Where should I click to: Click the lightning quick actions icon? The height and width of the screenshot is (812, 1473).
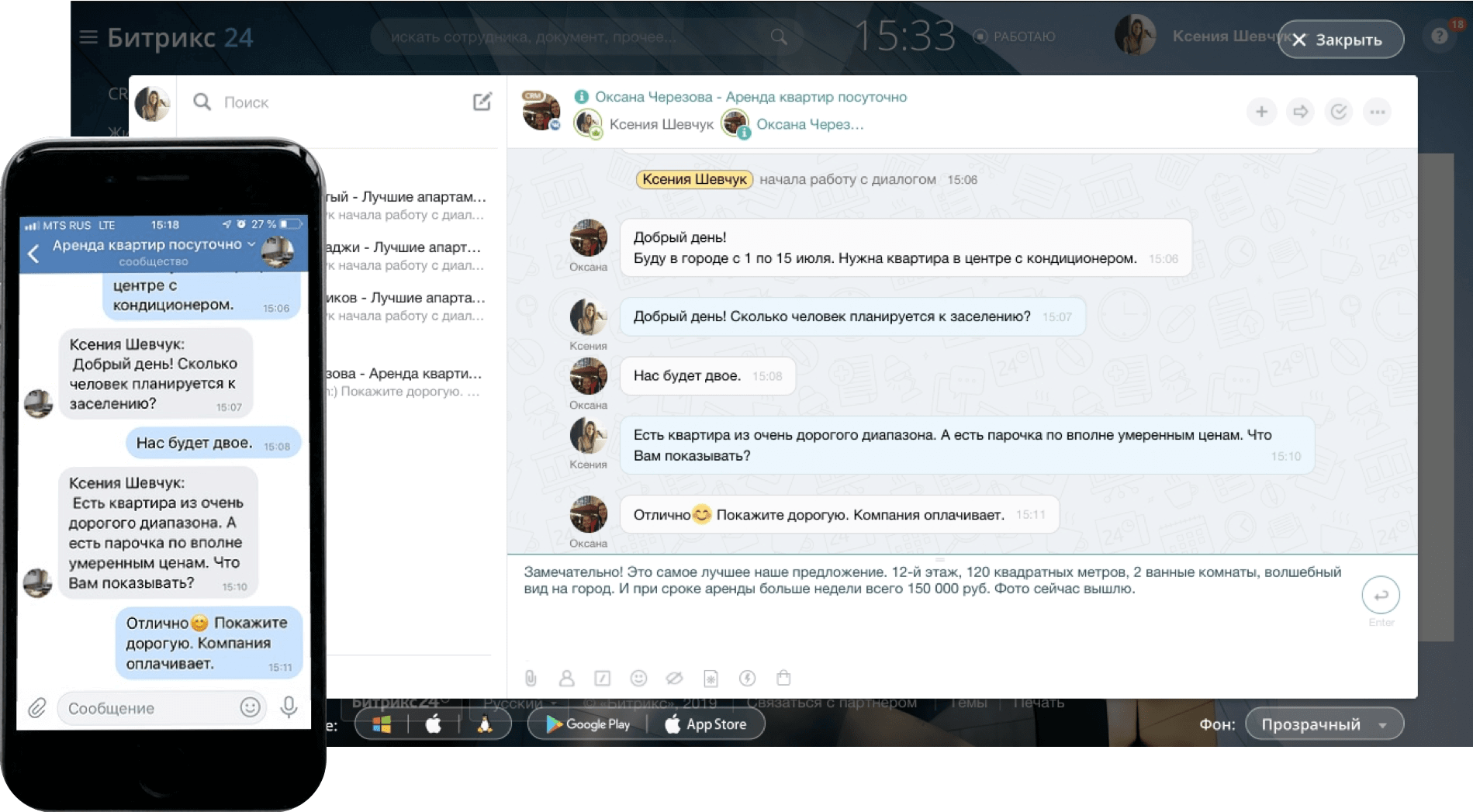pyautogui.click(x=747, y=679)
